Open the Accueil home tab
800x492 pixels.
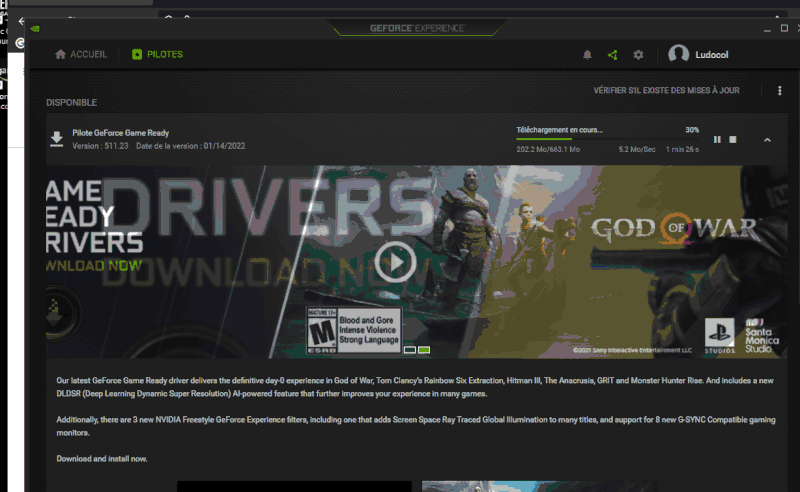tap(81, 54)
